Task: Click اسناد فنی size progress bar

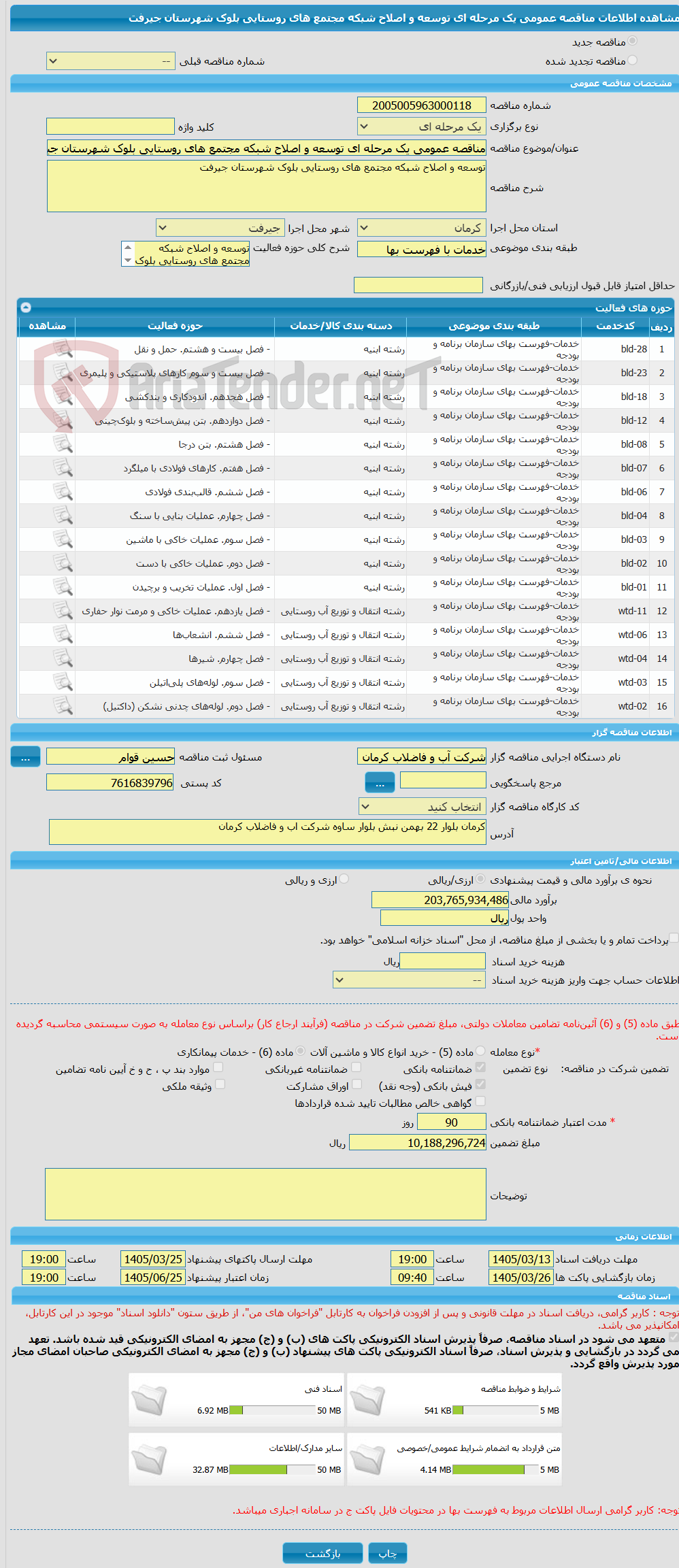Action: tap(272, 1410)
